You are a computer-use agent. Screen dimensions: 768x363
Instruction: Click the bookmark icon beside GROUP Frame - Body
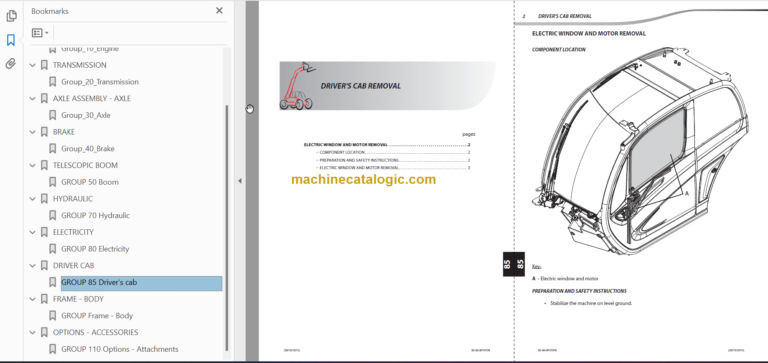(x=52, y=315)
